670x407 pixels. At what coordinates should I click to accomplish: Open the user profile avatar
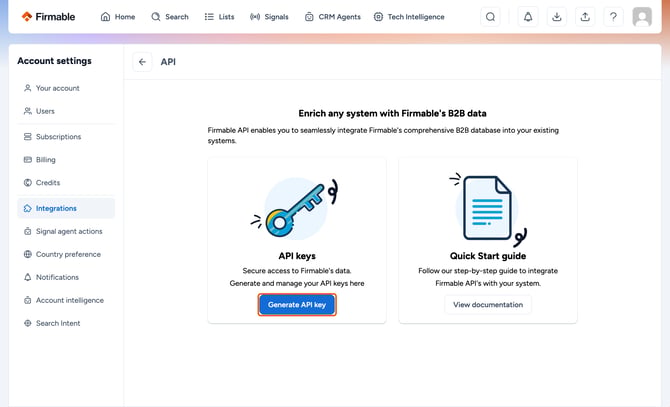coord(642,17)
